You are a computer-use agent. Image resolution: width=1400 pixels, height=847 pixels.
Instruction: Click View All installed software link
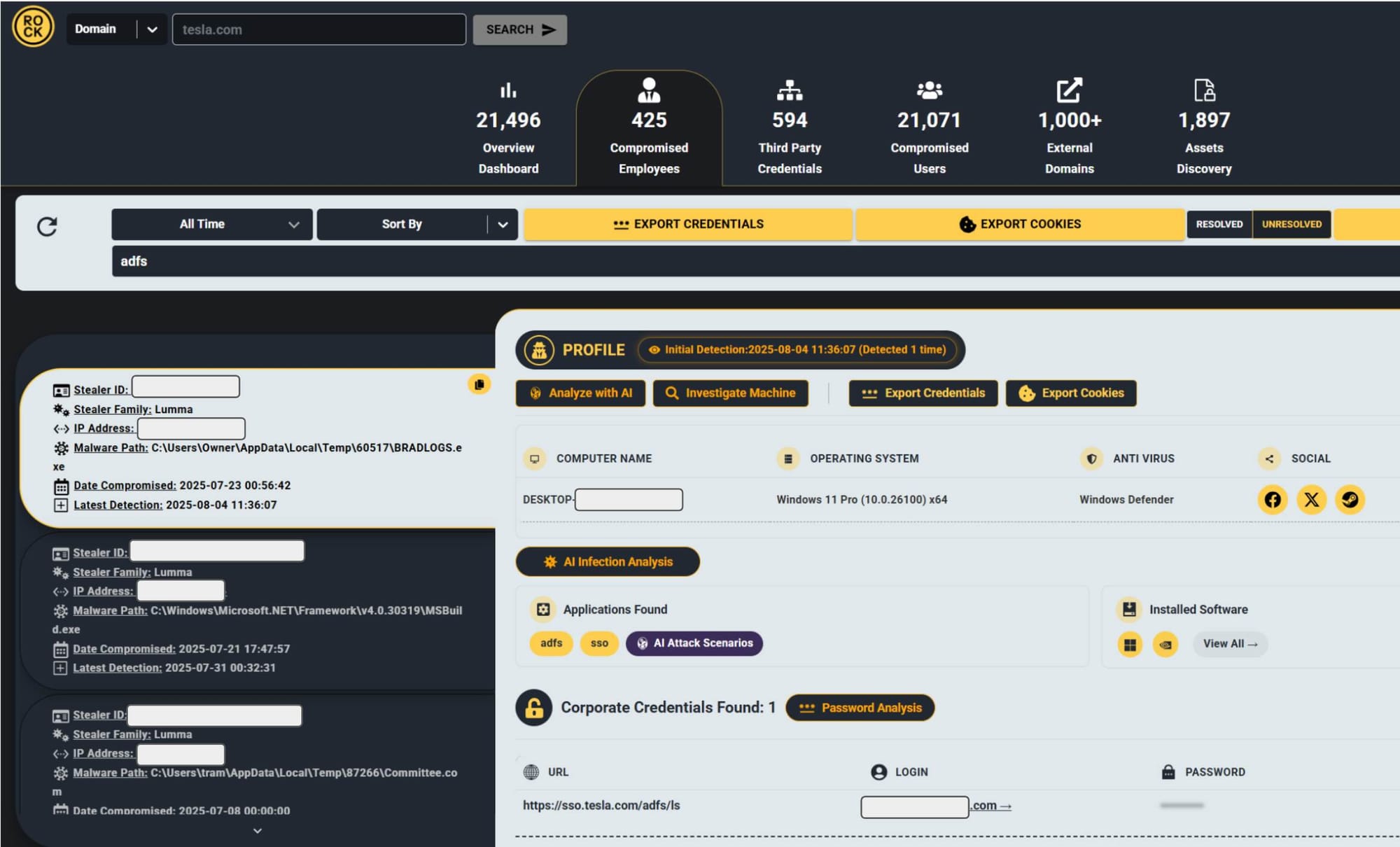(x=1230, y=644)
